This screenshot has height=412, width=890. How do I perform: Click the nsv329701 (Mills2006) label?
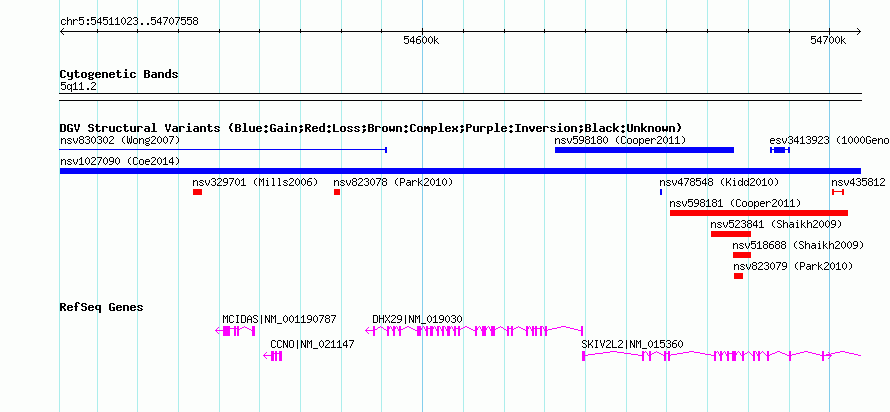click(255, 182)
